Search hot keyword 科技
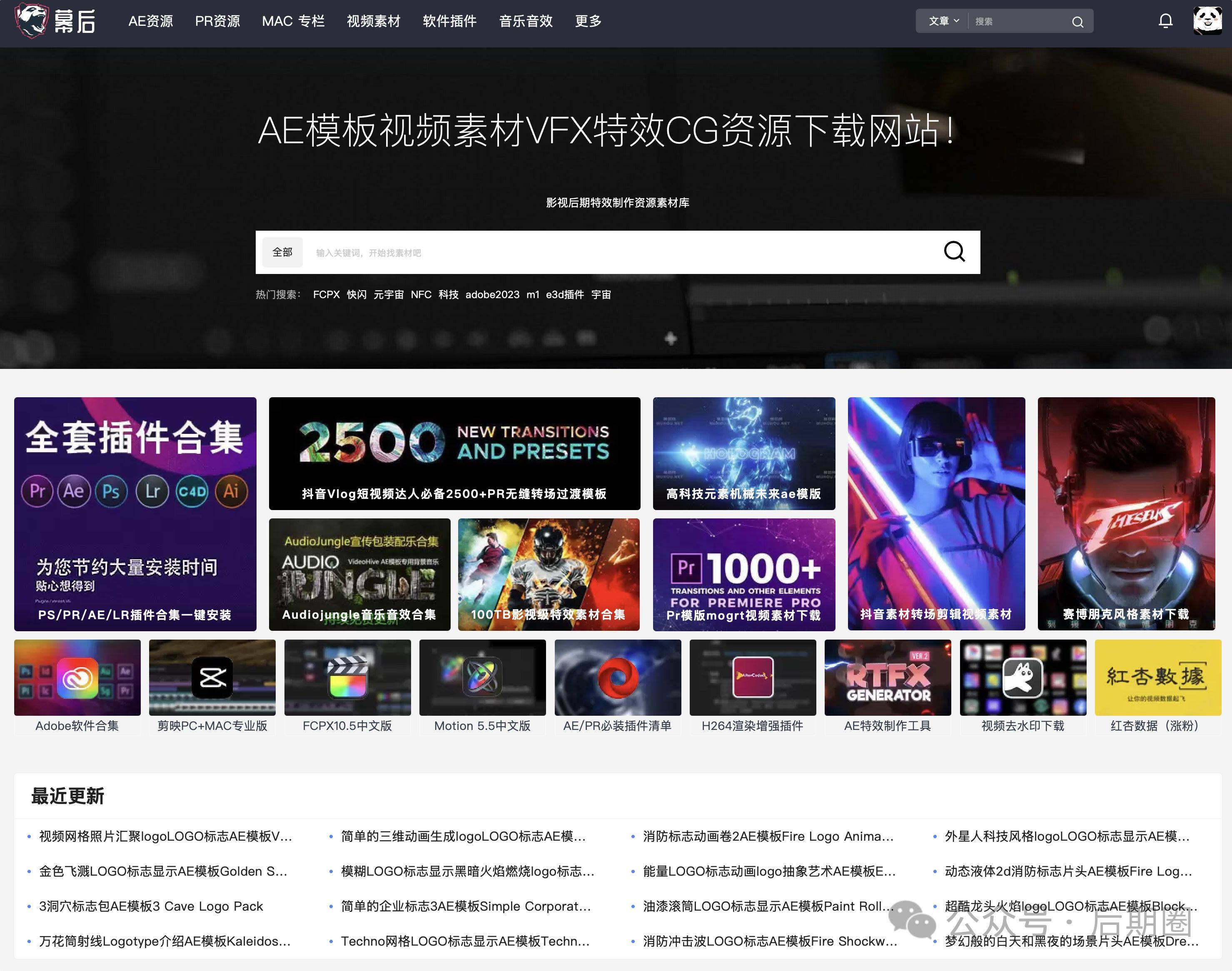This screenshot has width=1232, height=971. tap(449, 294)
